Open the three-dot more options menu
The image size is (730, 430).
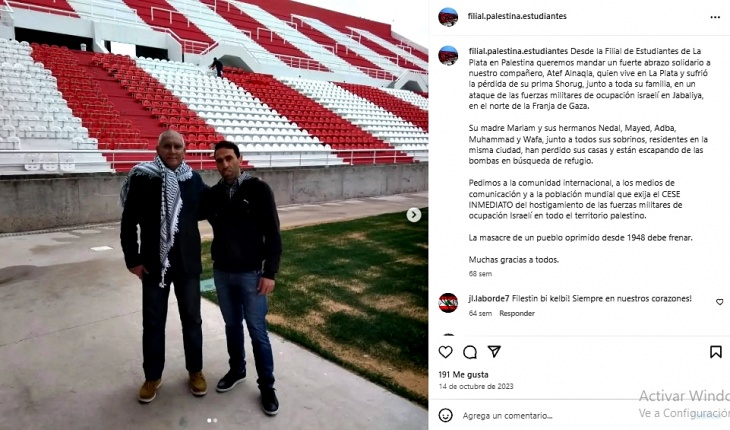(715, 17)
